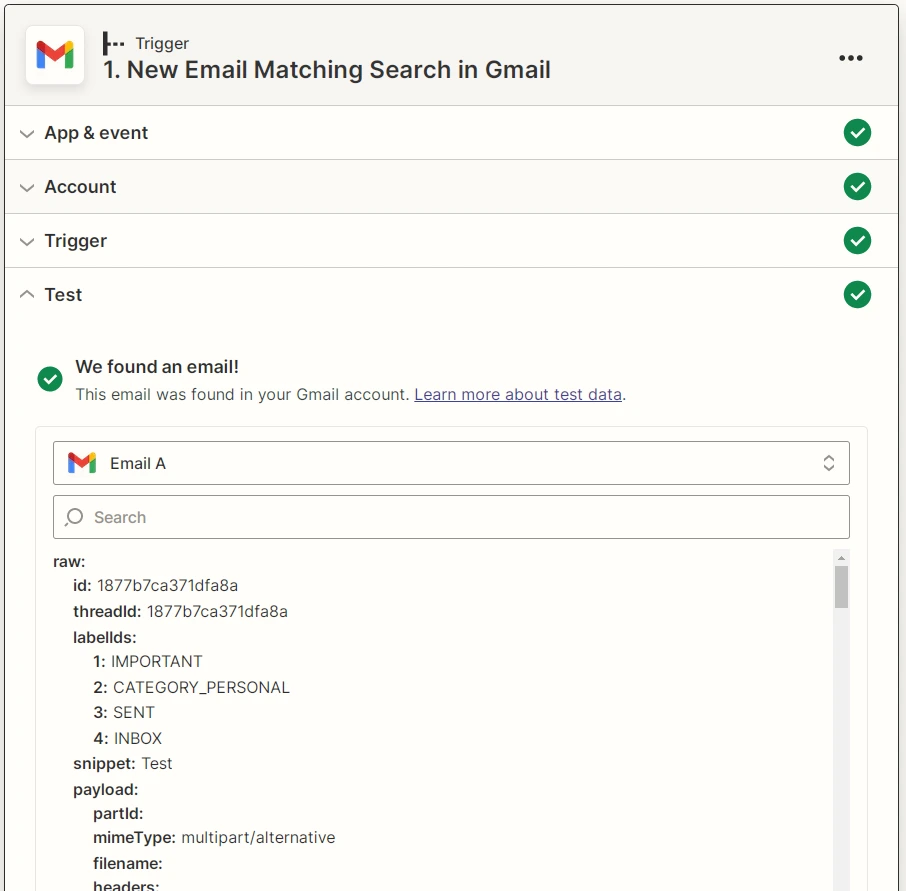Click the success checkmark next to We found an email
Image resolution: width=906 pixels, height=891 pixels.
point(50,379)
